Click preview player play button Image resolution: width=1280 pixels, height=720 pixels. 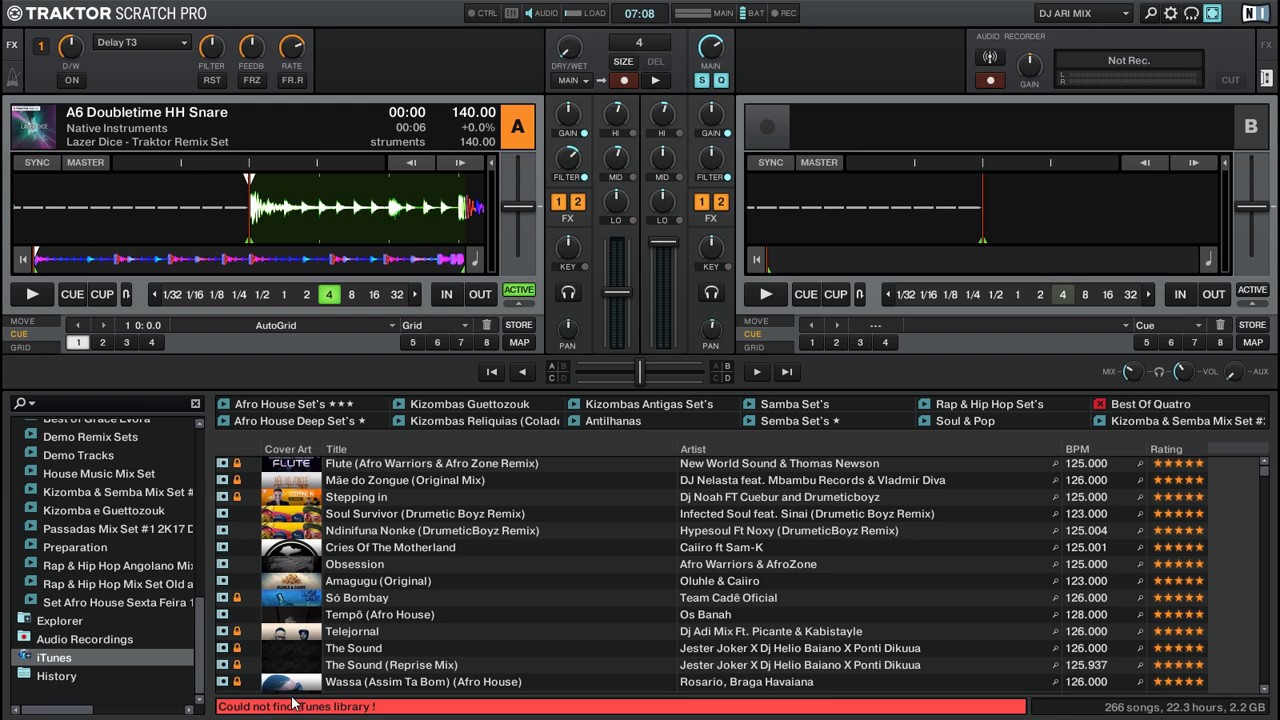(x=757, y=372)
